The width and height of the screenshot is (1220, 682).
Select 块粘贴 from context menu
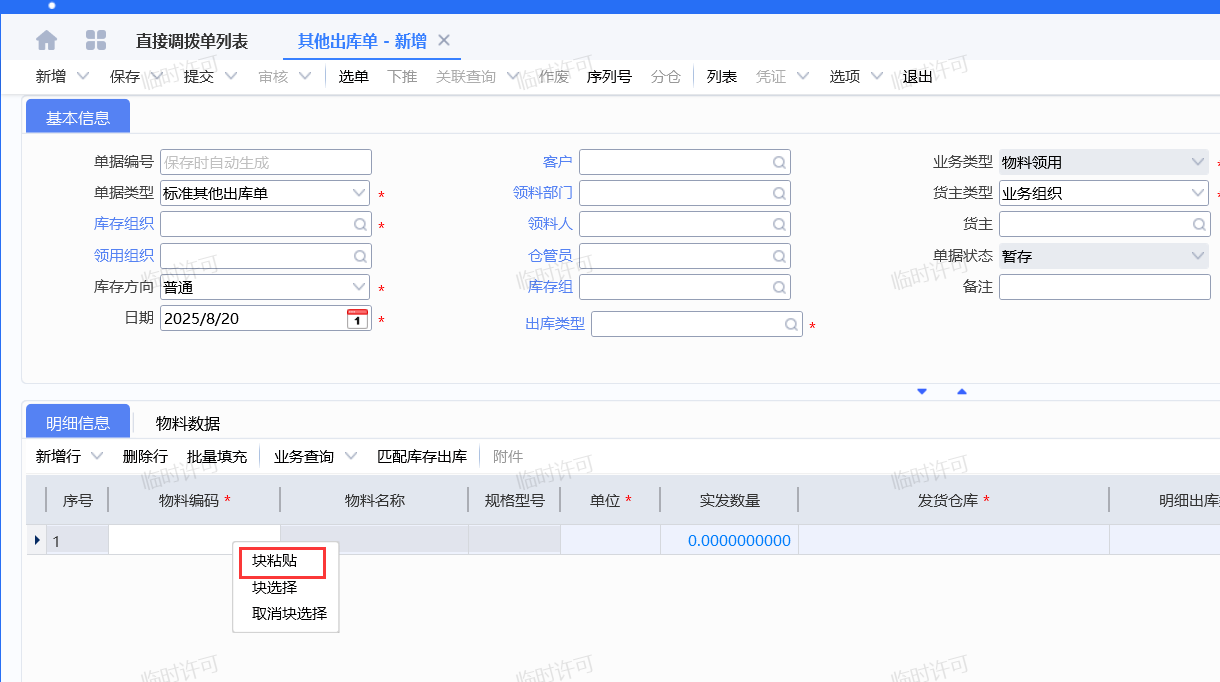pos(275,562)
